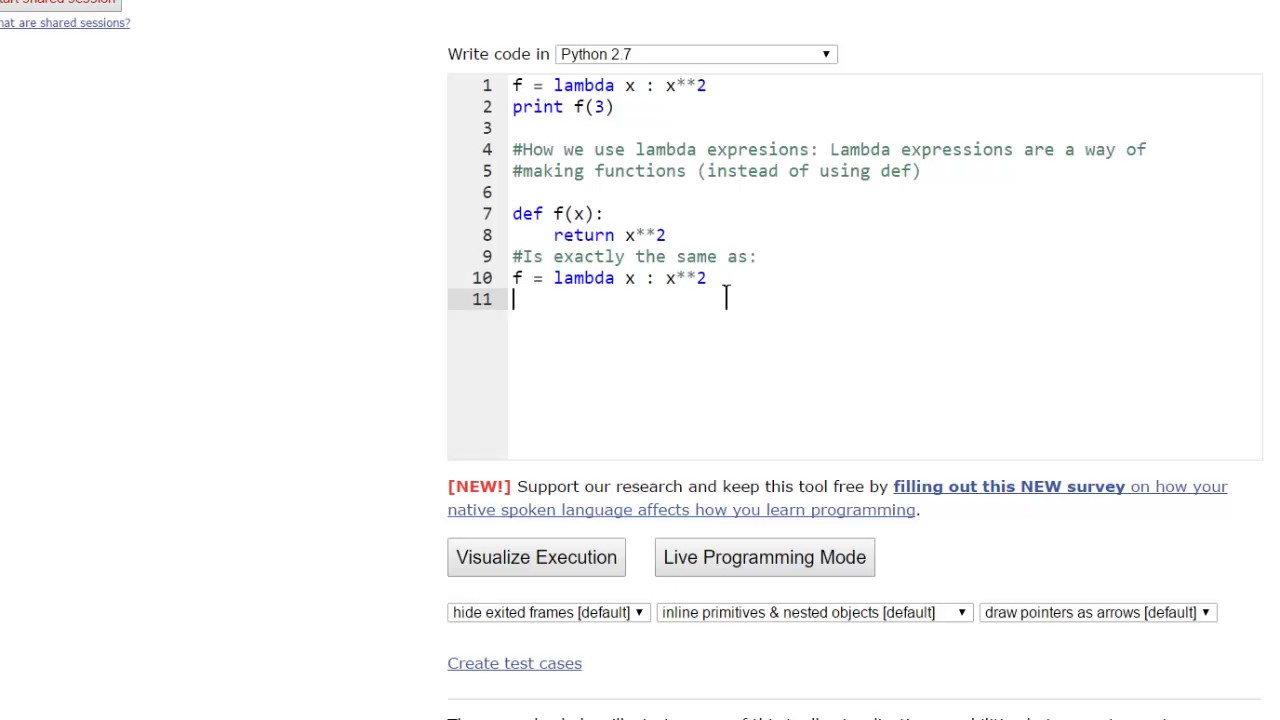The width and height of the screenshot is (1280, 720).
Task: Click line number 1 in the gutter
Action: click(x=486, y=86)
